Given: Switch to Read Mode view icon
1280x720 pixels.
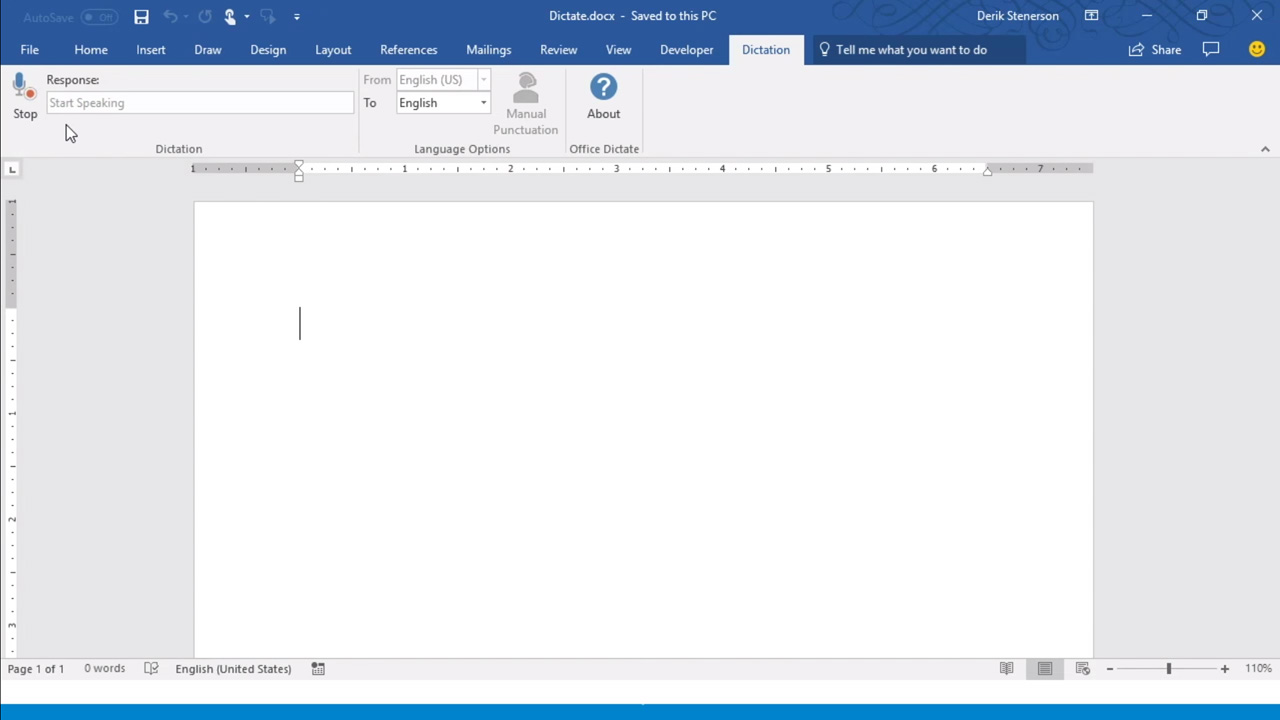Looking at the screenshot, I should (1006, 668).
